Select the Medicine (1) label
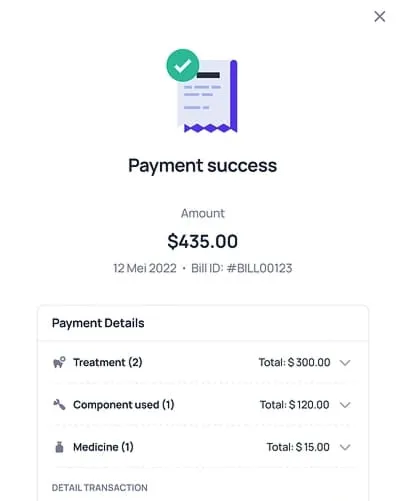Image resolution: width=400 pixels, height=501 pixels. (x=103, y=447)
